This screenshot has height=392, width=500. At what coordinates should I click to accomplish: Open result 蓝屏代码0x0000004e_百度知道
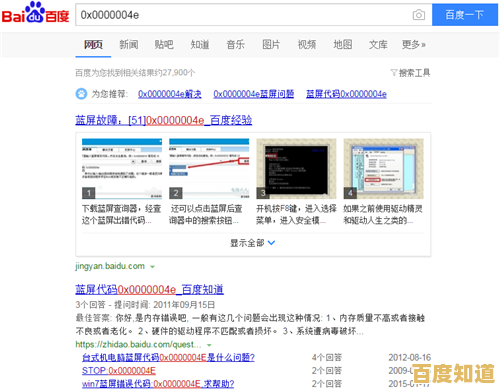click(x=149, y=289)
